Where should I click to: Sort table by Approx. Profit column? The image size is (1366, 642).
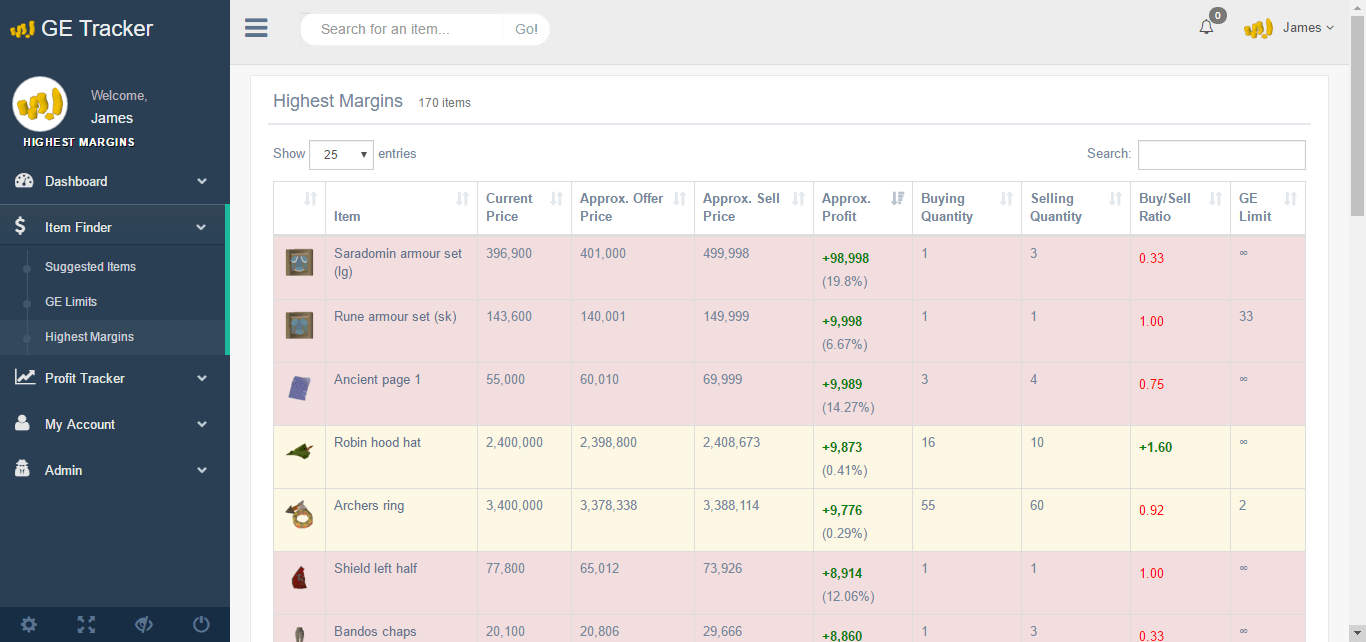(x=862, y=207)
